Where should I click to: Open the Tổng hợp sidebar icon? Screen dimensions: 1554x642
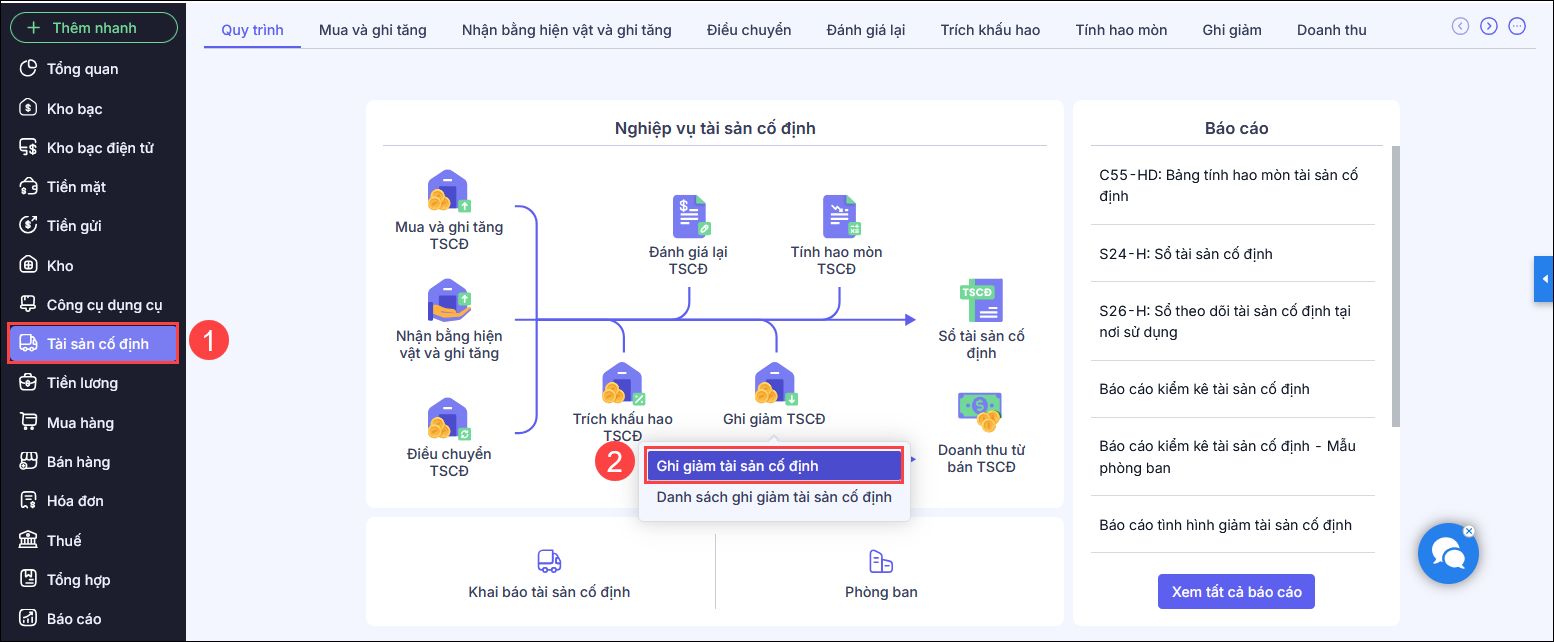point(28,579)
